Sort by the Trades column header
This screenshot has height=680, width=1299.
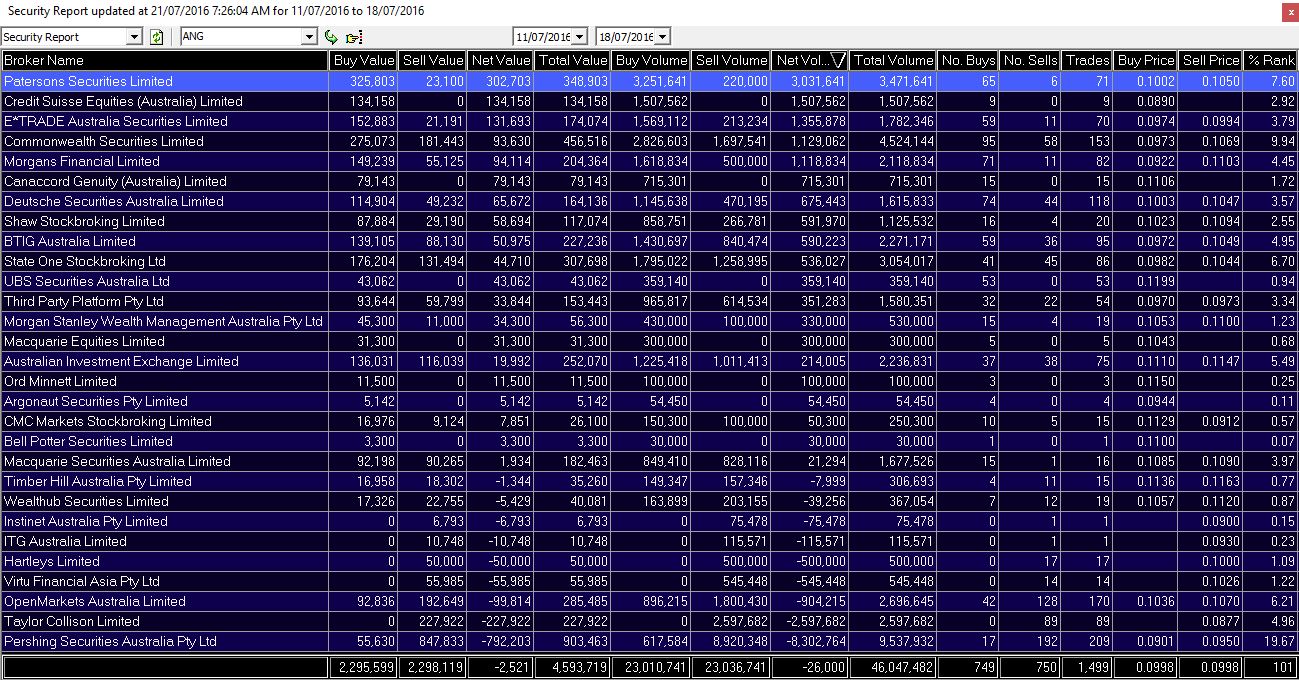click(x=1087, y=61)
